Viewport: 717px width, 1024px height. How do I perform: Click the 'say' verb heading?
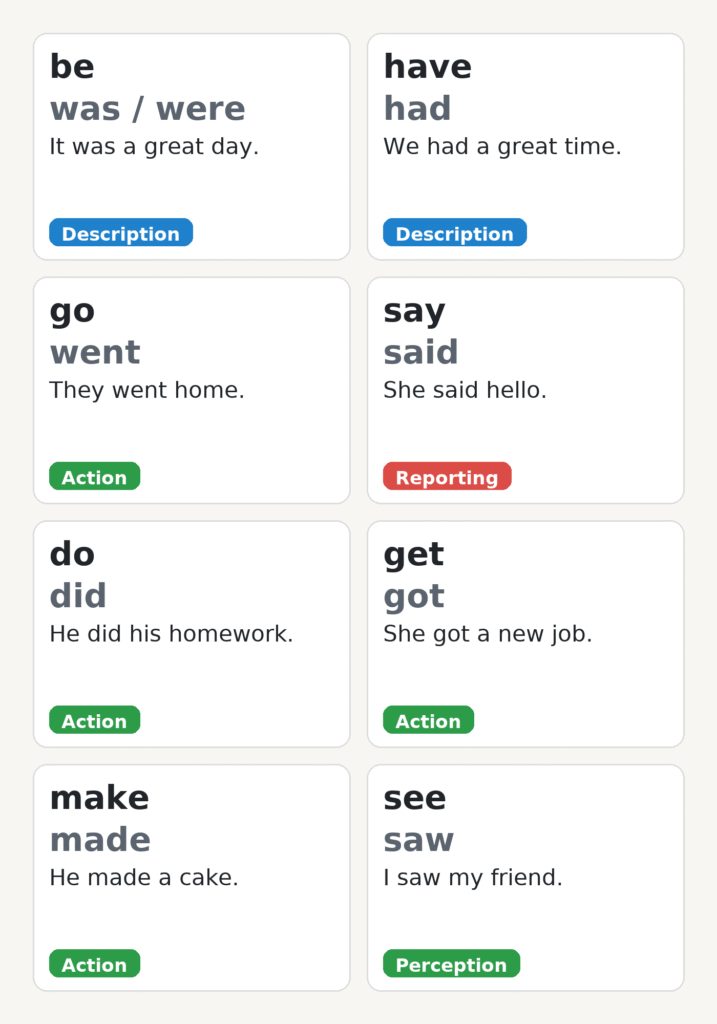tap(414, 311)
